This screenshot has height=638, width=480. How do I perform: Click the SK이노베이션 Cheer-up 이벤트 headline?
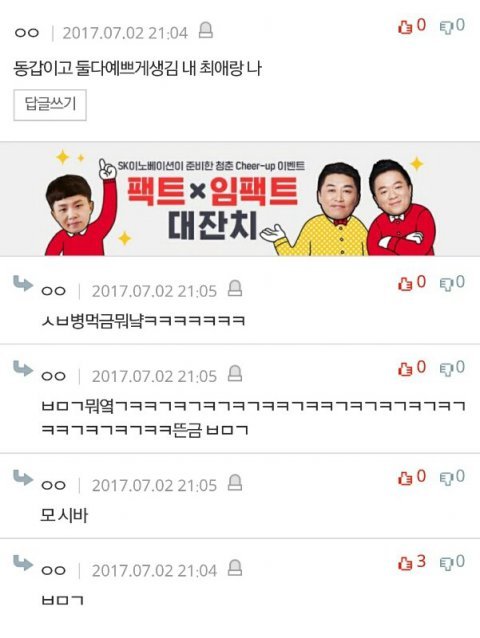(x=211, y=166)
